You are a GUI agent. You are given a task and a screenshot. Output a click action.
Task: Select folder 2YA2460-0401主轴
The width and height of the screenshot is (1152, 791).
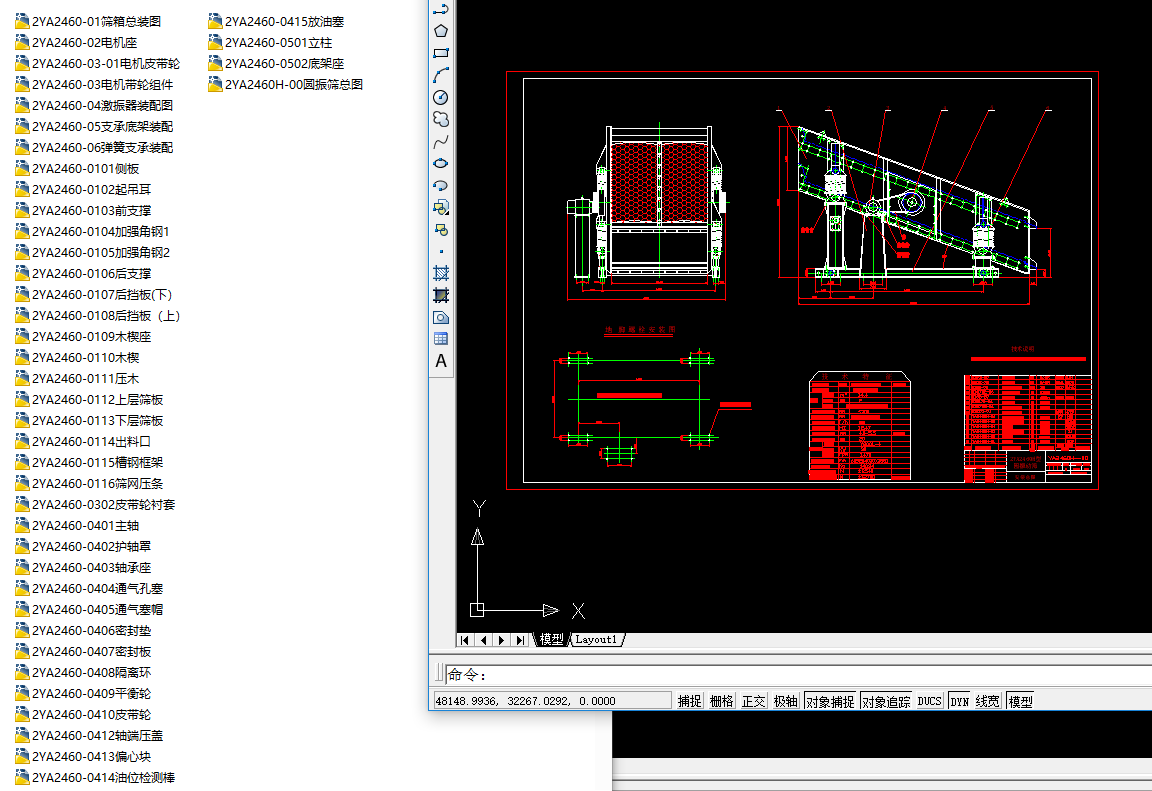coord(77,526)
